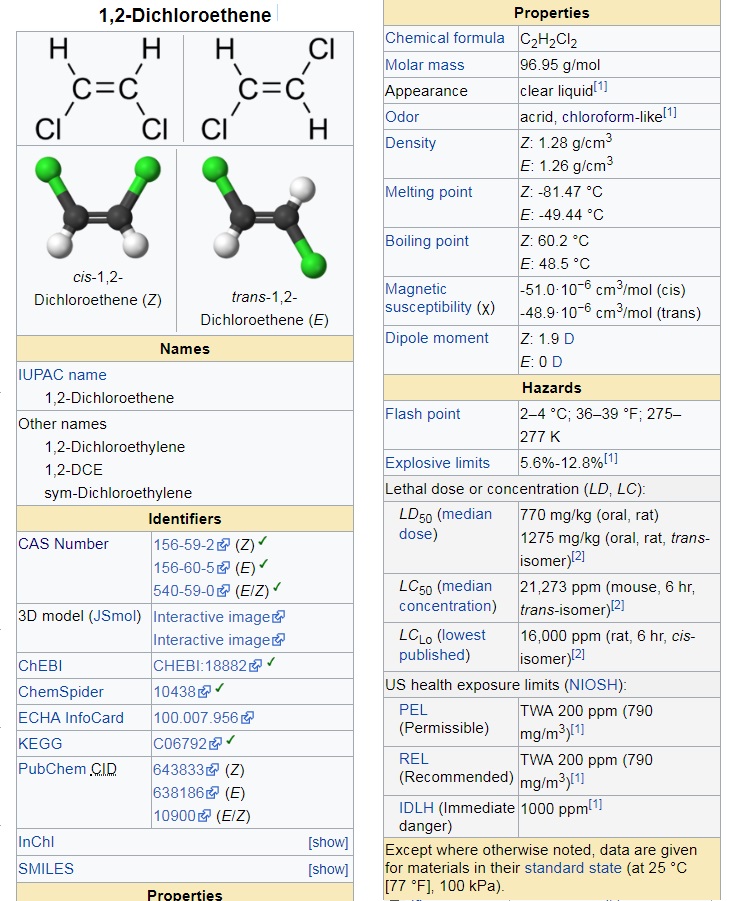Open PubChem CID 10900 link
This screenshot has height=901, width=731.
point(182,815)
